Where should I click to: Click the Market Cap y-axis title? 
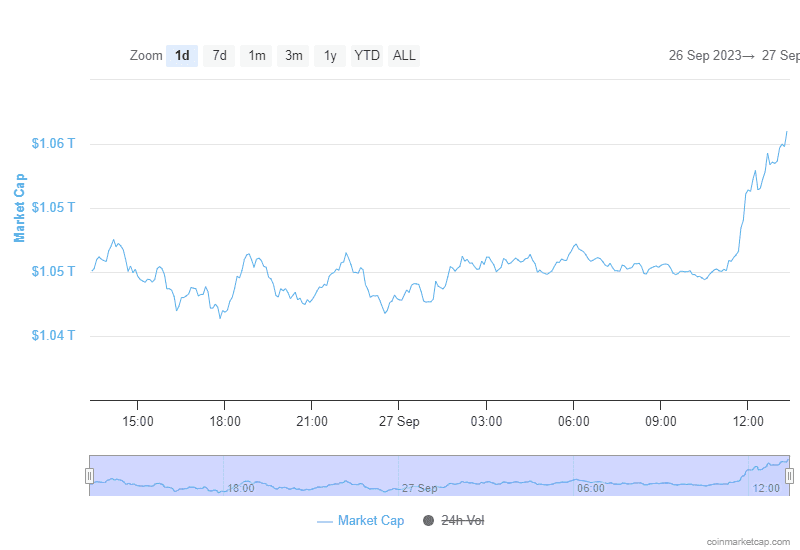[x=20, y=208]
